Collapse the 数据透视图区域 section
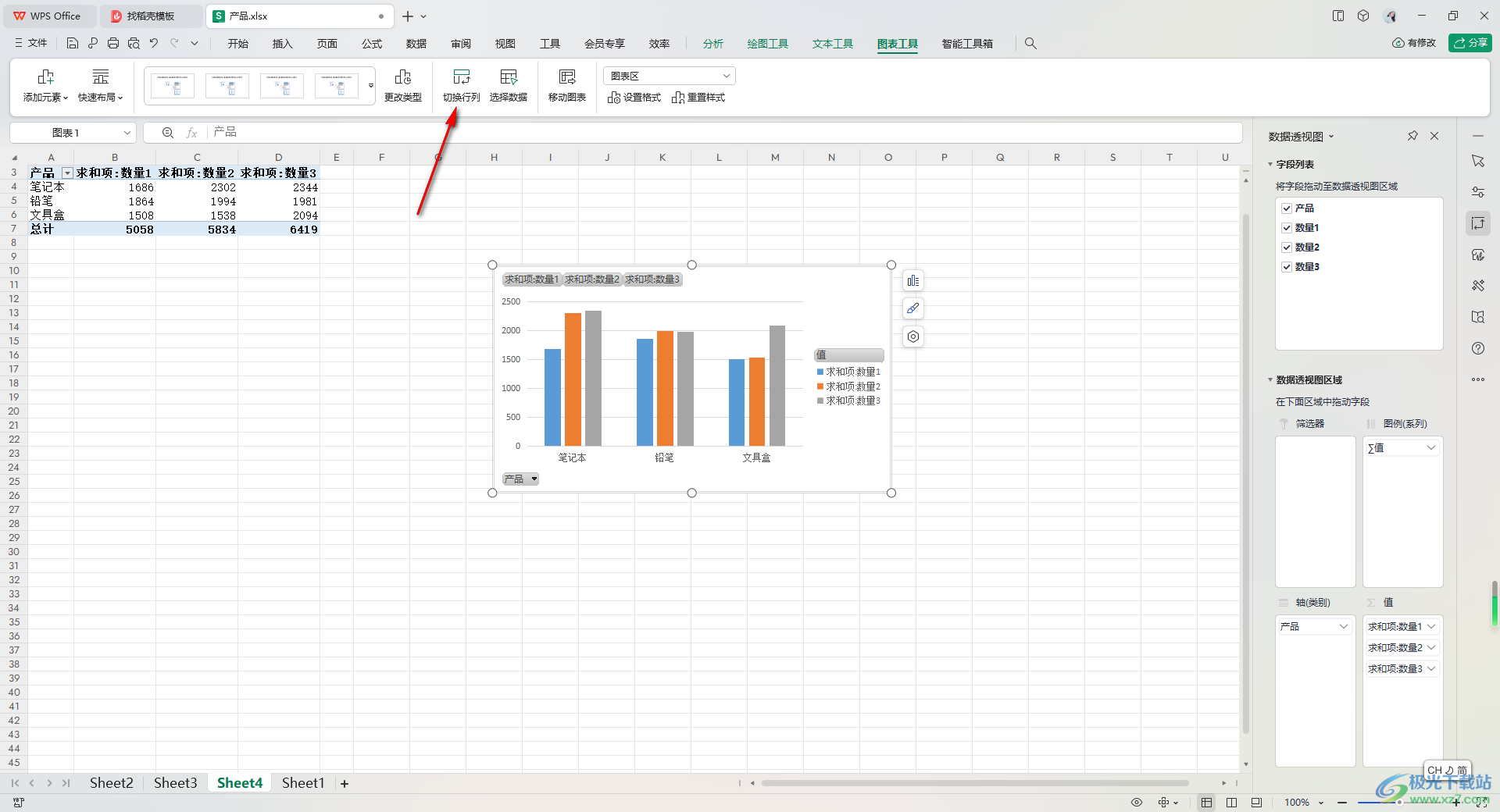 (x=1270, y=380)
